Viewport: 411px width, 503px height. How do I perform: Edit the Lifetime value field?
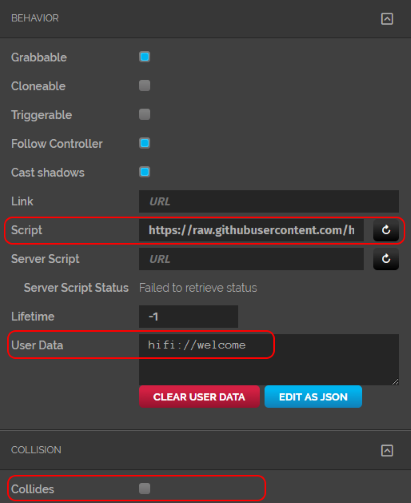188,316
